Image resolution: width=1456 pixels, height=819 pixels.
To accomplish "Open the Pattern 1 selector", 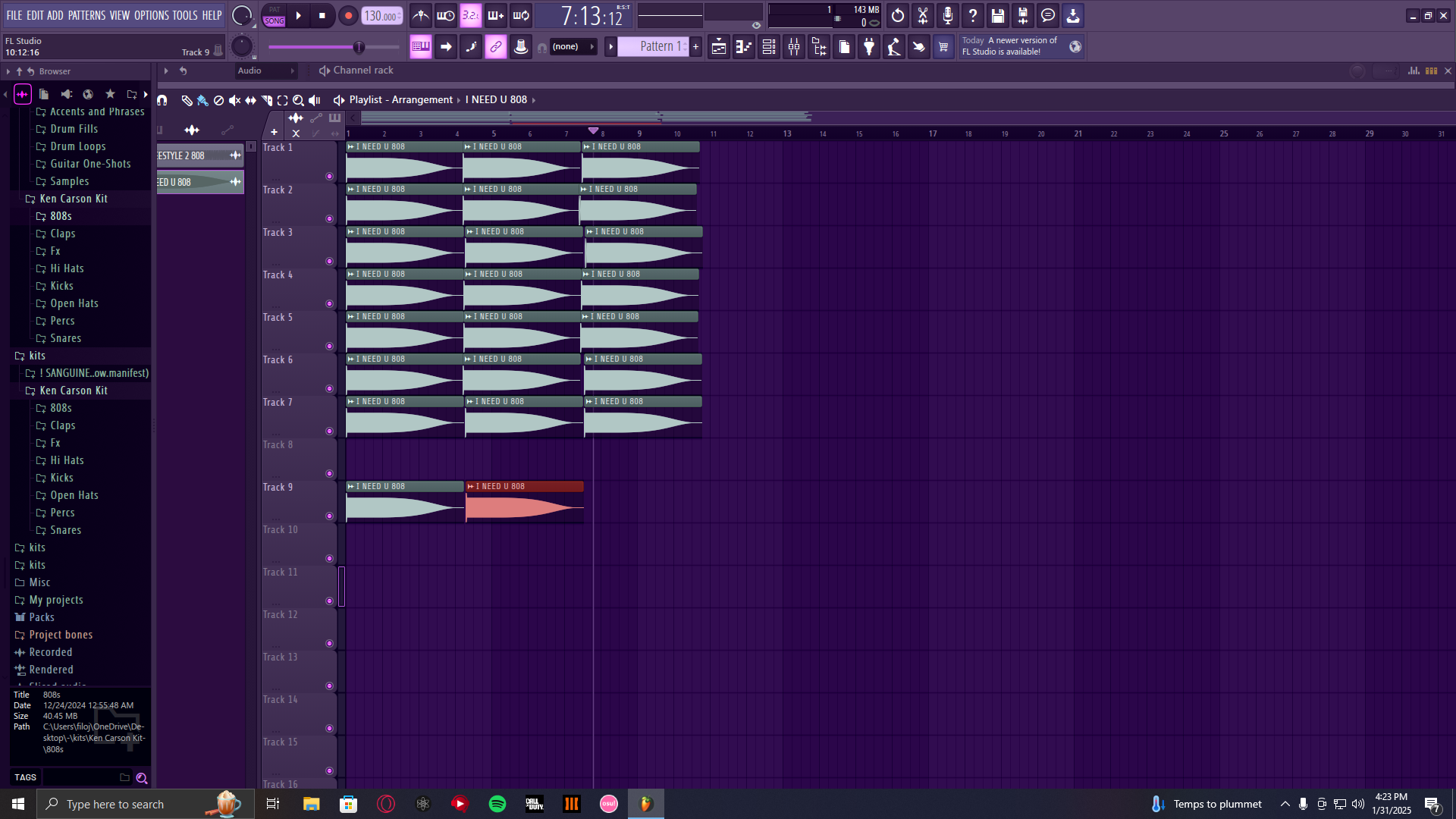I will (x=653, y=47).
